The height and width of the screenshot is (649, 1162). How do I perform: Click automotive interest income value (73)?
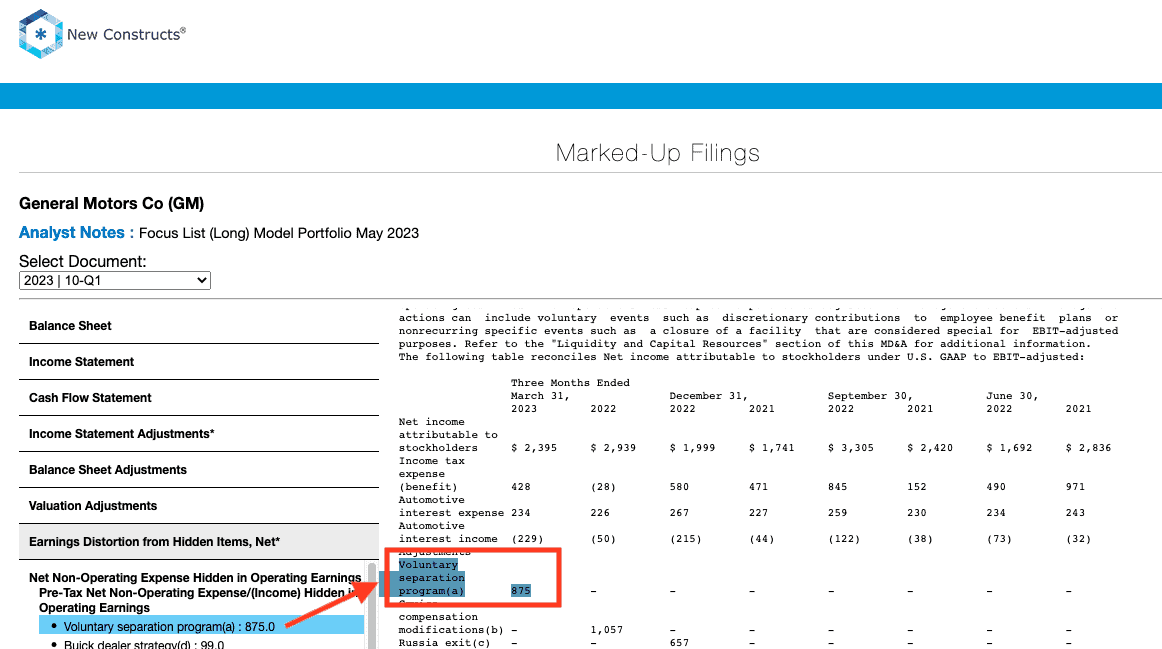click(x=1000, y=539)
